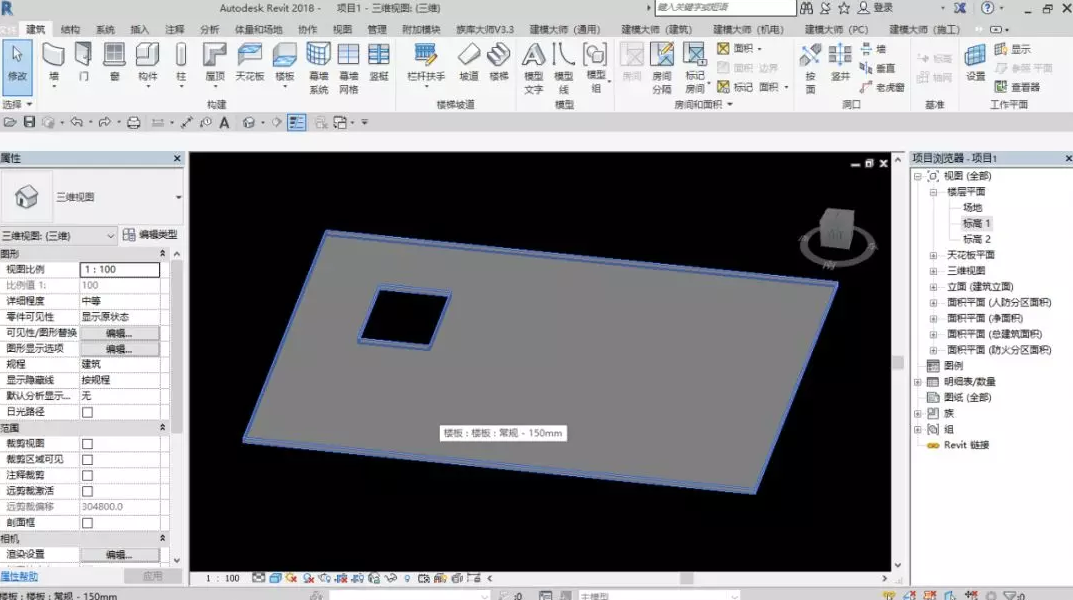Toggle the Section Box (剖面框) checkbox

click(87, 523)
